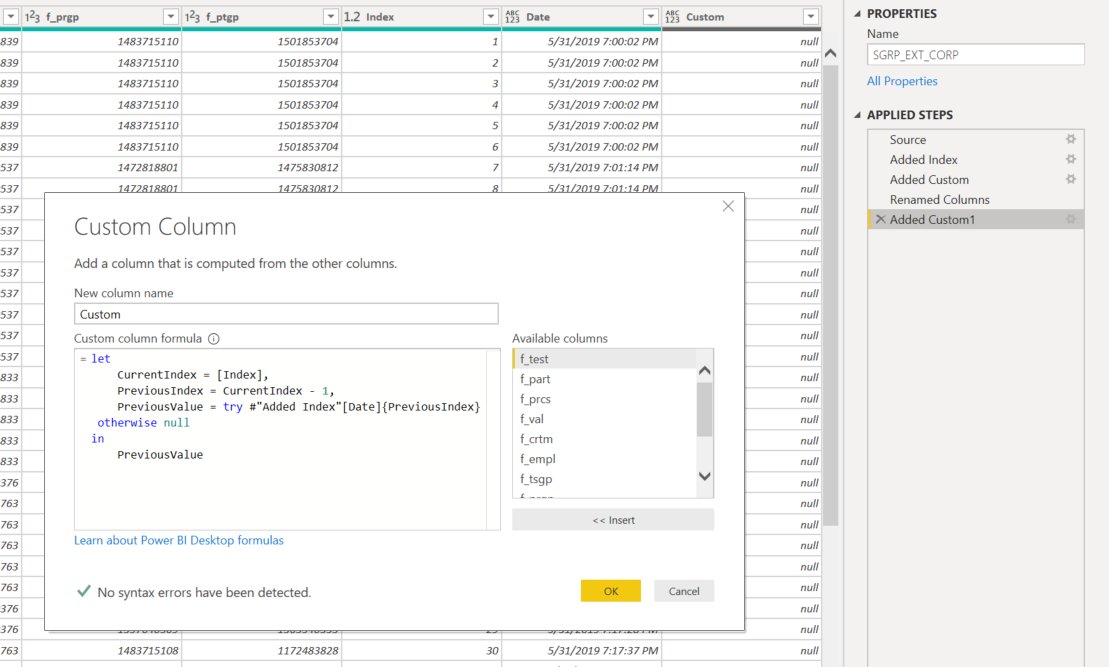
Task: Click the OK button
Action: (610, 591)
